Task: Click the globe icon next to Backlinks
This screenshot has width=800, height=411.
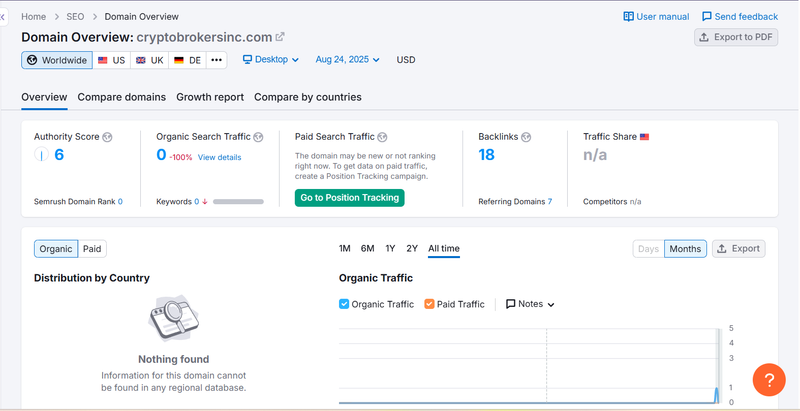Action: [526, 137]
